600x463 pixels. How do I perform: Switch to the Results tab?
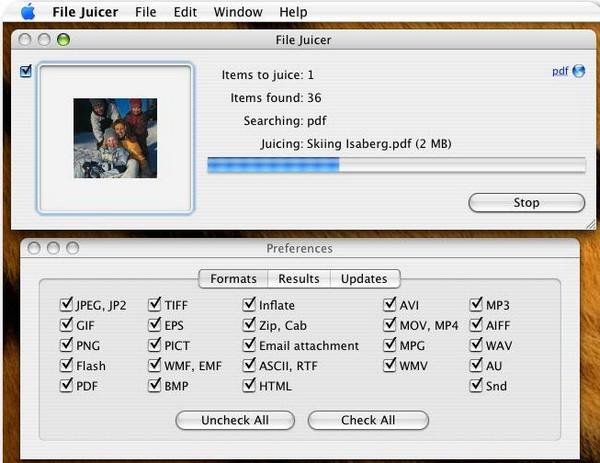(x=299, y=279)
